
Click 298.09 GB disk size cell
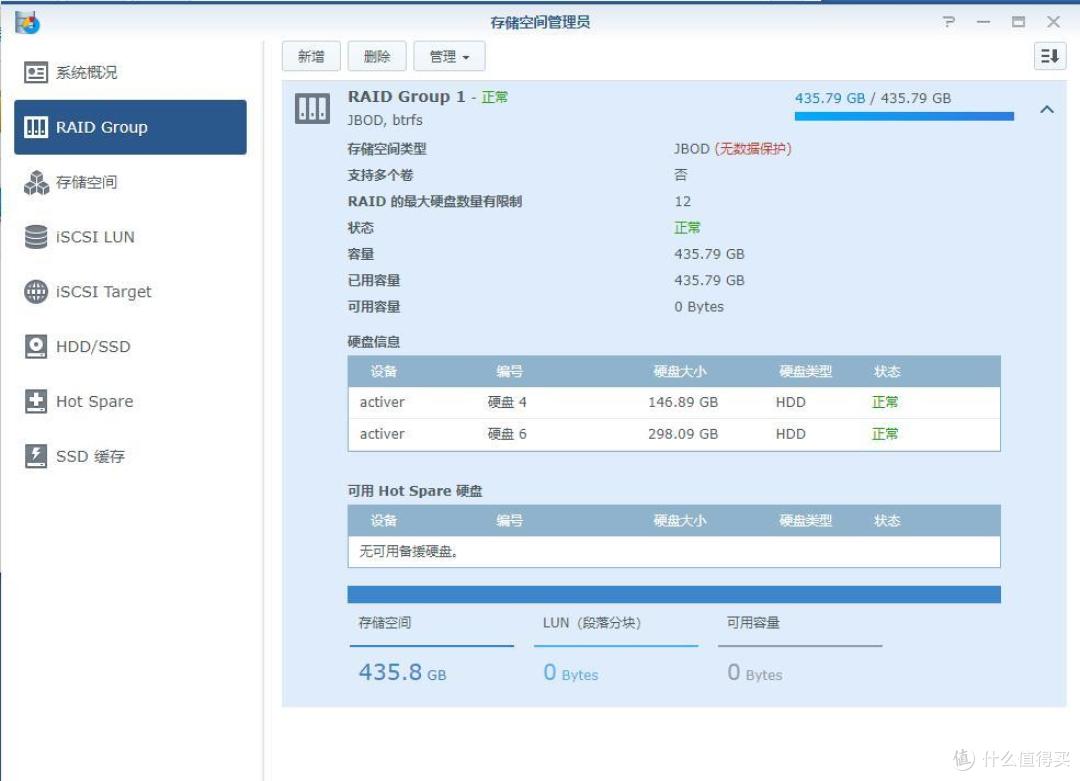(x=683, y=435)
